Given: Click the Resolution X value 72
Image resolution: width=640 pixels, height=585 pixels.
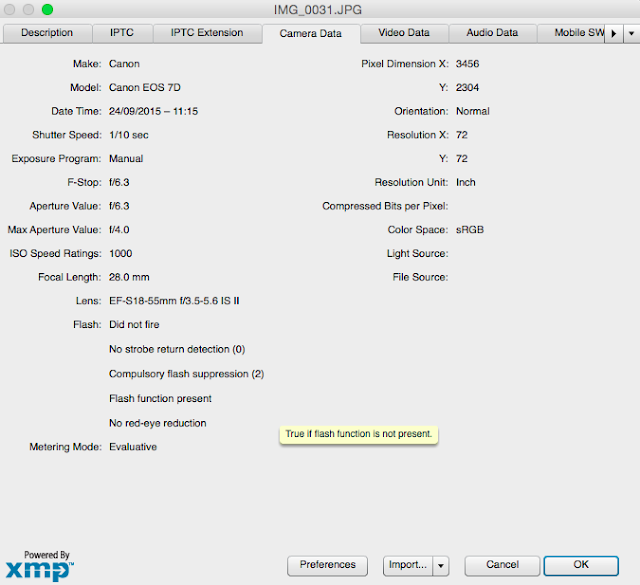Looking at the screenshot, I should coord(462,135).
